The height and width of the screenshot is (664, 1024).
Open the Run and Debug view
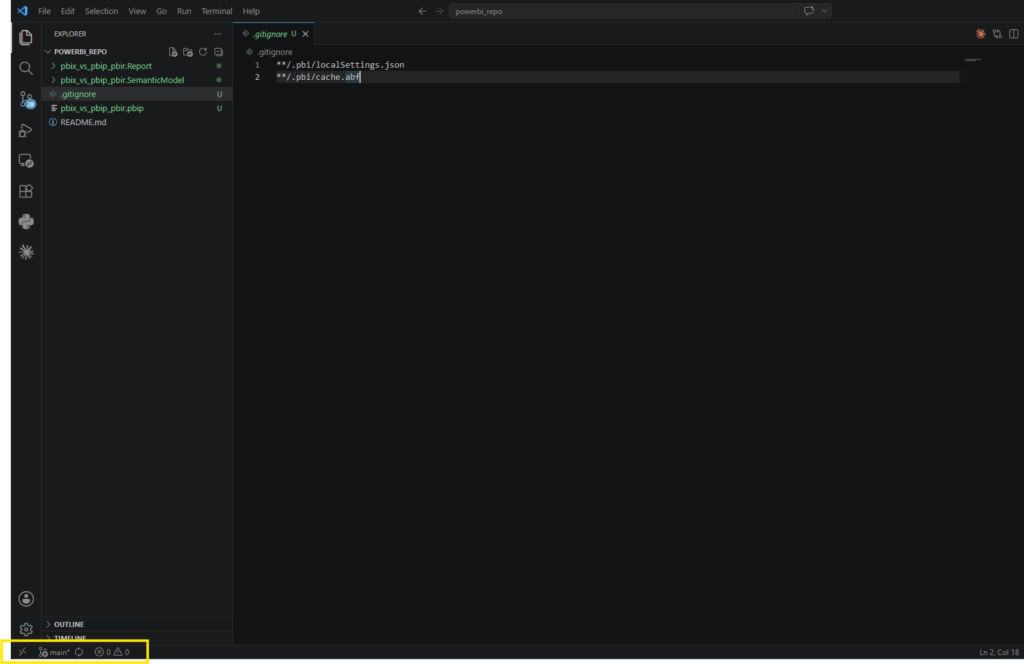[x=25, y=131]
